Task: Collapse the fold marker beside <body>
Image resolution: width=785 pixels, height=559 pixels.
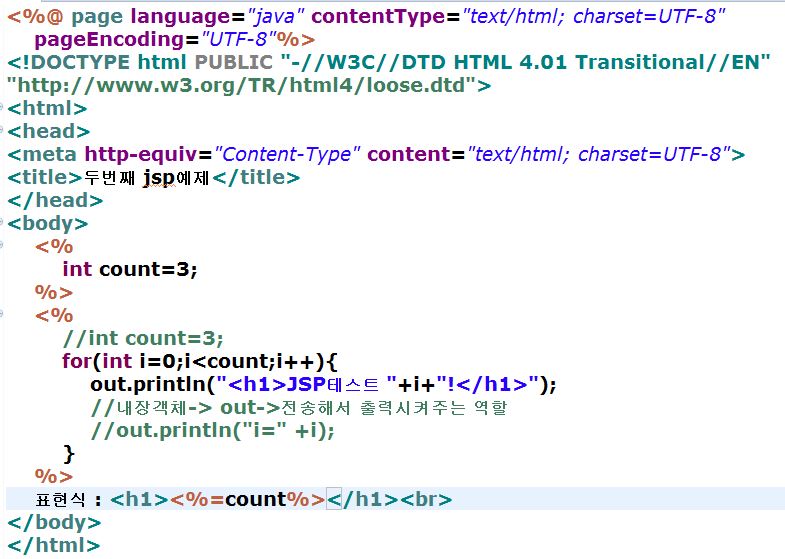Action: 2,222
